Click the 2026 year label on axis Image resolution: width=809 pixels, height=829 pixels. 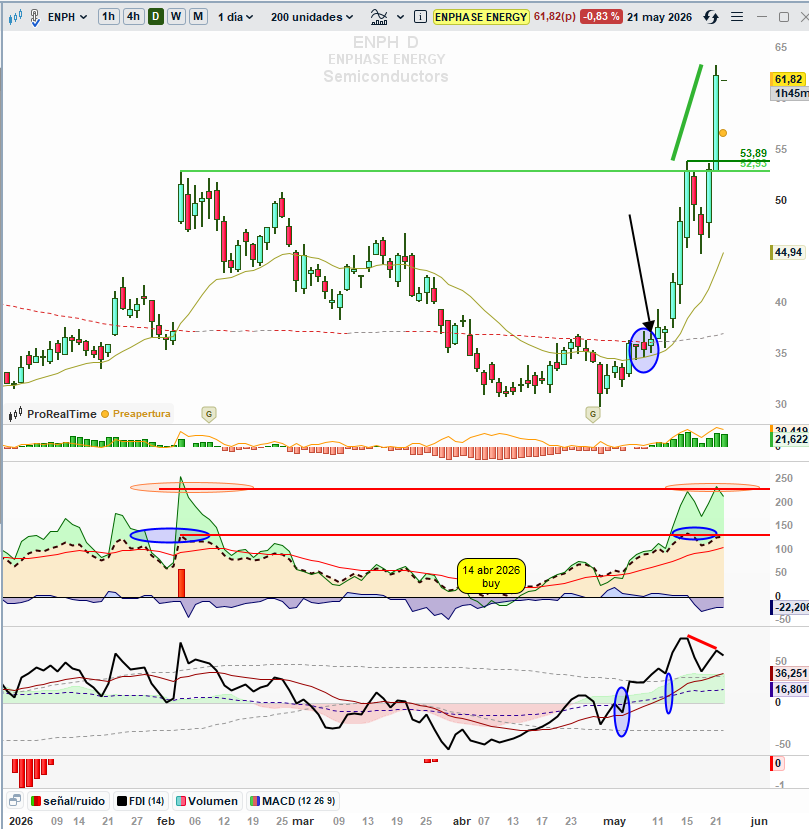click(x=21, y=821)
